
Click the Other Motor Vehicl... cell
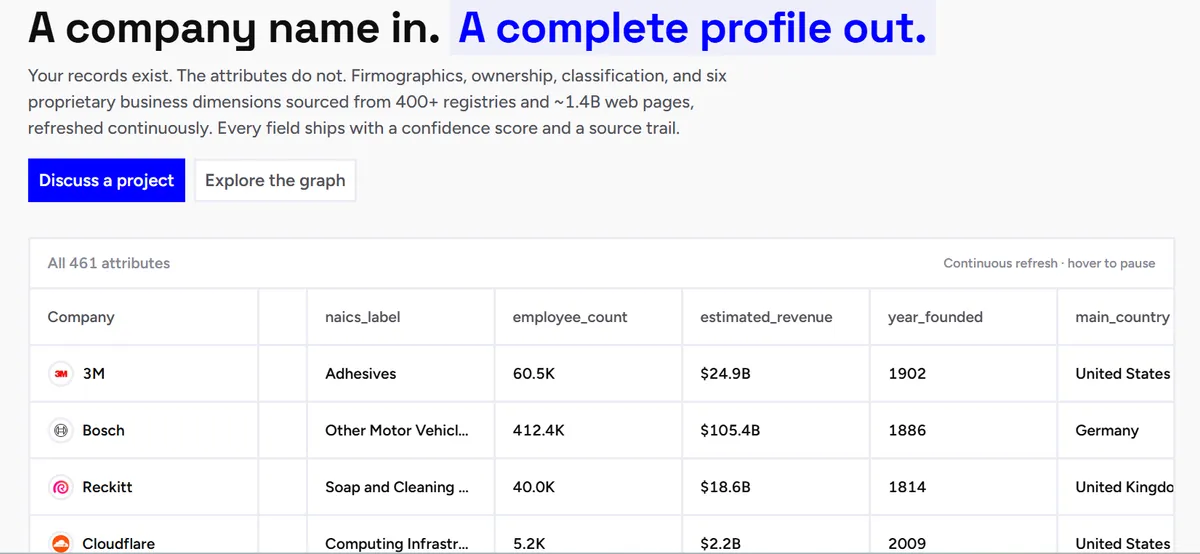[x=401, y=431]
